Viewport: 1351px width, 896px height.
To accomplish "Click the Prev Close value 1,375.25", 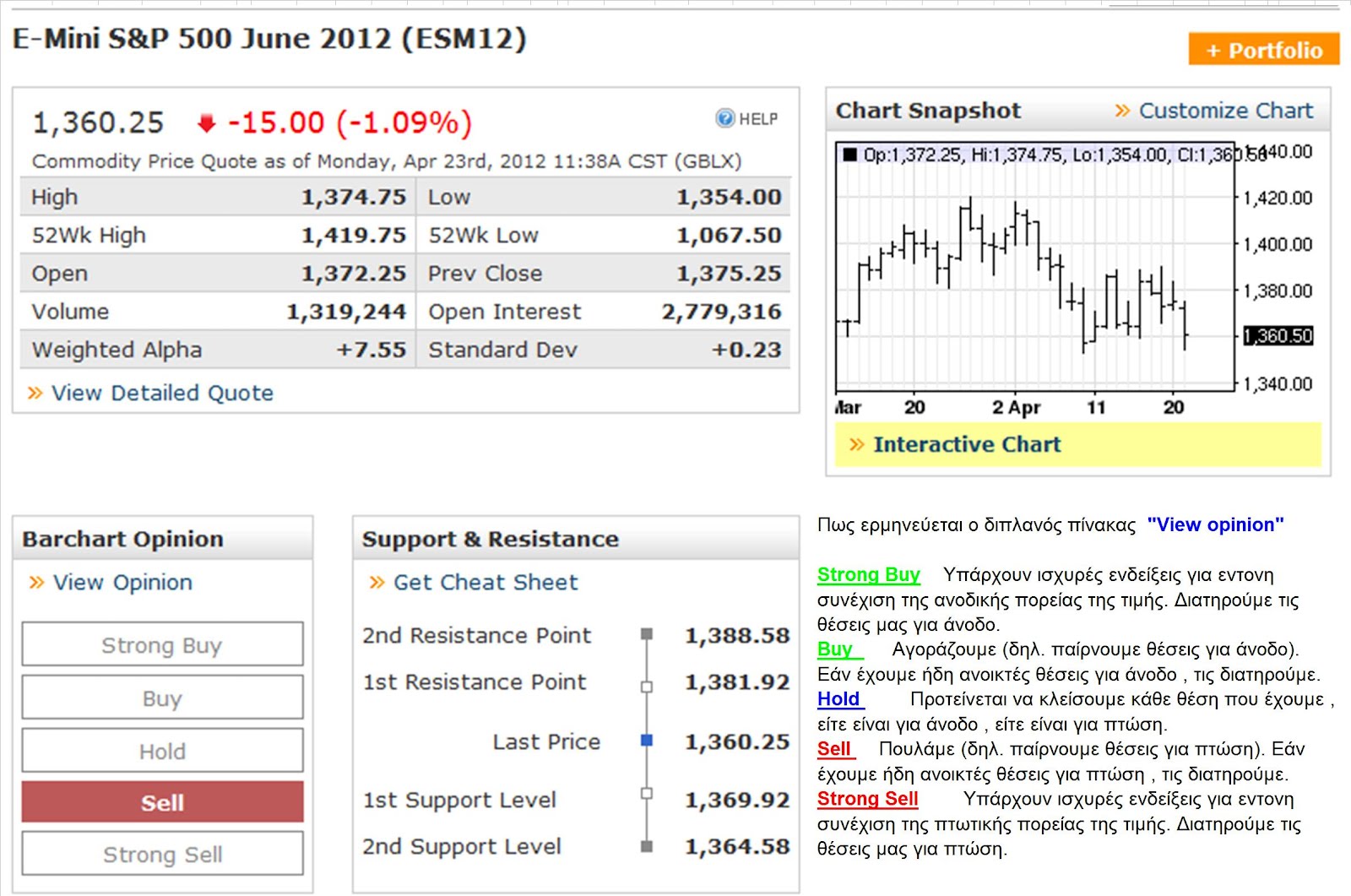I will [x=729, y=274].
